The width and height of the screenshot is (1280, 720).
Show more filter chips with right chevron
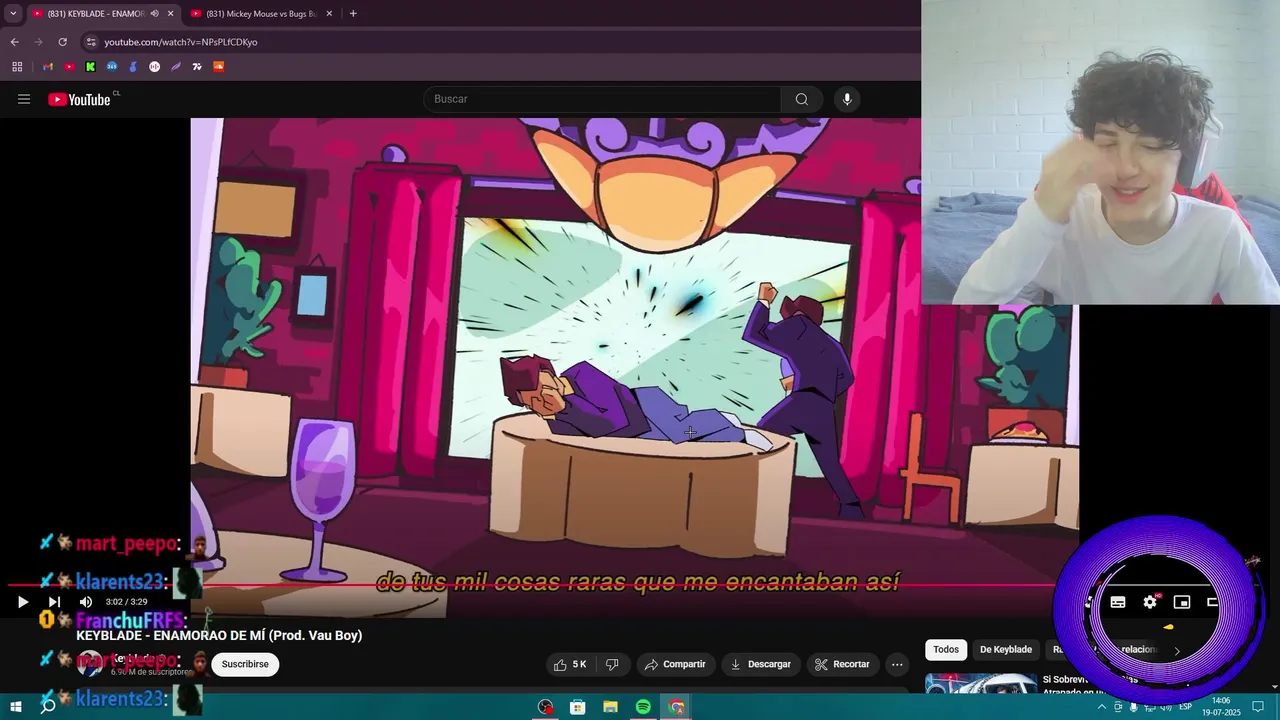1177,650
